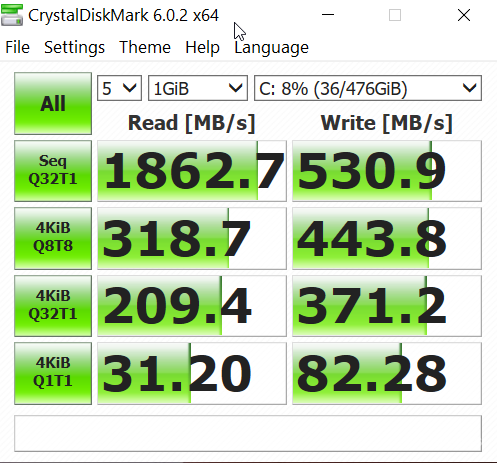This screenshot has width=497, height=463.
Task: Start the 4KiB Q32T1 benchmark
Action: pyautogui.click(x=53, y=306)
